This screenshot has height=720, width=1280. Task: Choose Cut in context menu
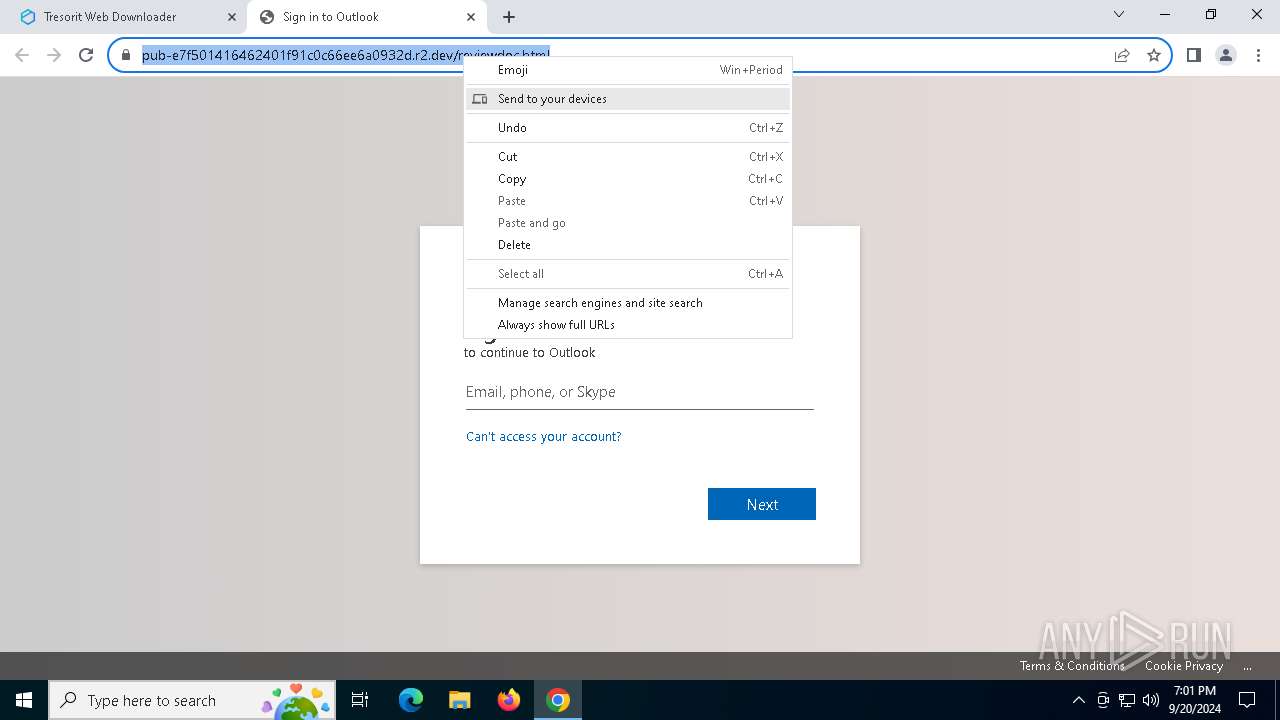[x=628, y=157]
